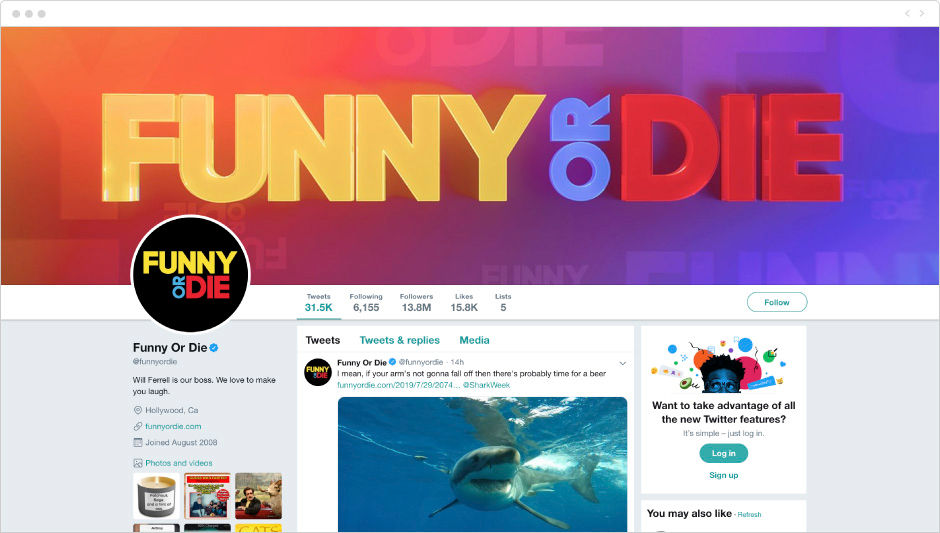Screen dimensions: 940x533
Task: Click the browser forward arrow
Action: (x=922, y=13)
